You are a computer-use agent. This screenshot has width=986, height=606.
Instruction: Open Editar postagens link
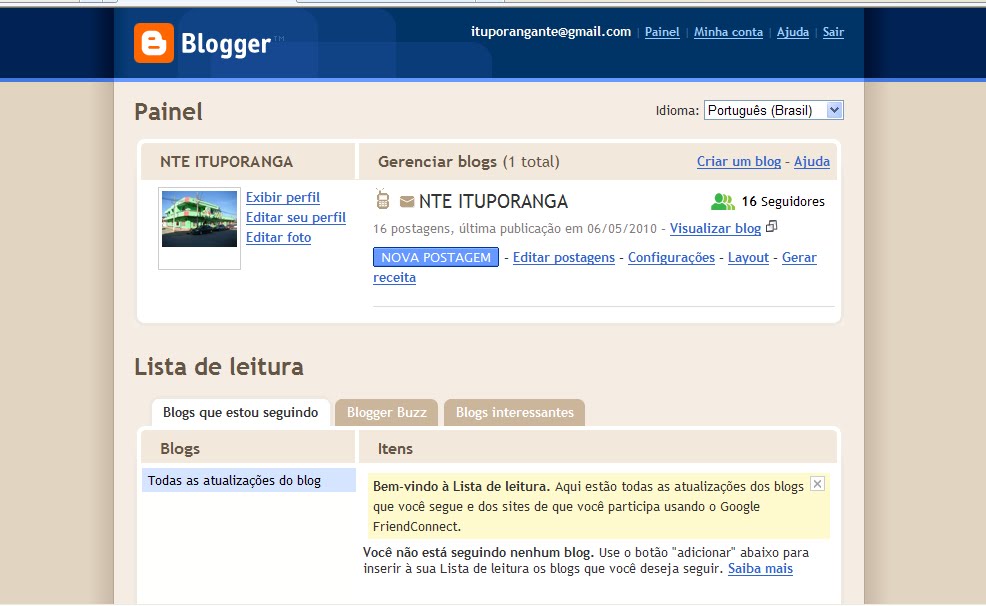click(x=563, y=257)
